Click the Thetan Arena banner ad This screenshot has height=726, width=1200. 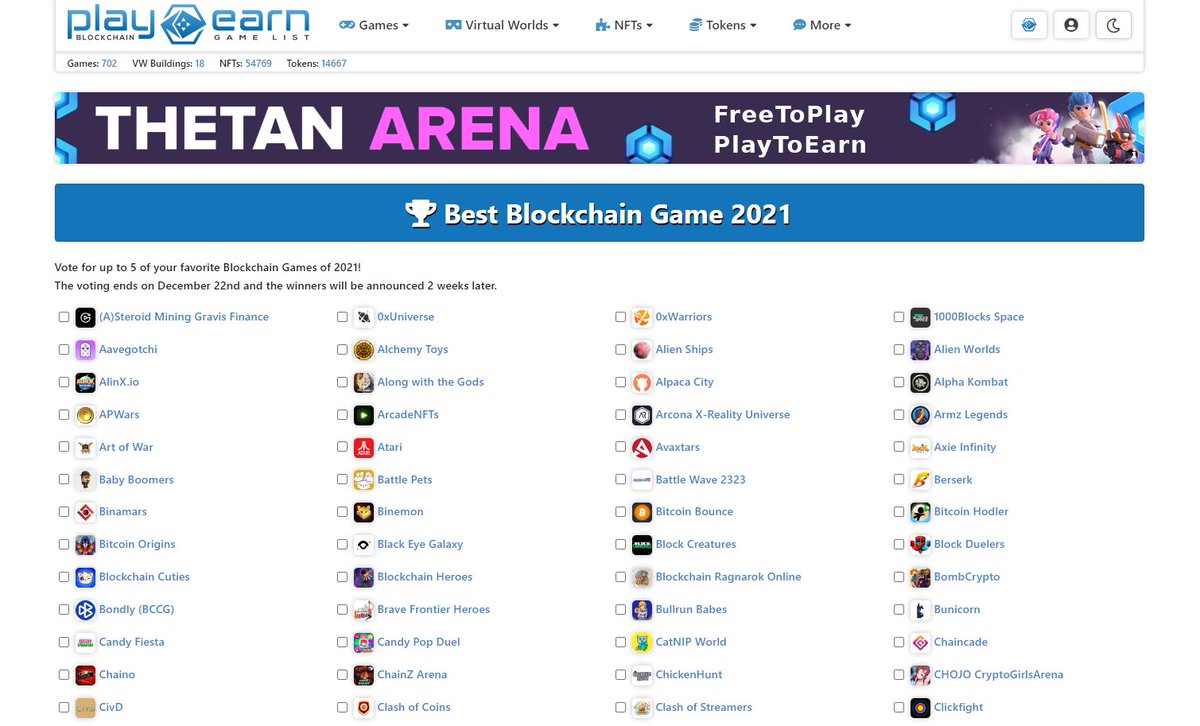pyautogui.click(x=599, y=128)
